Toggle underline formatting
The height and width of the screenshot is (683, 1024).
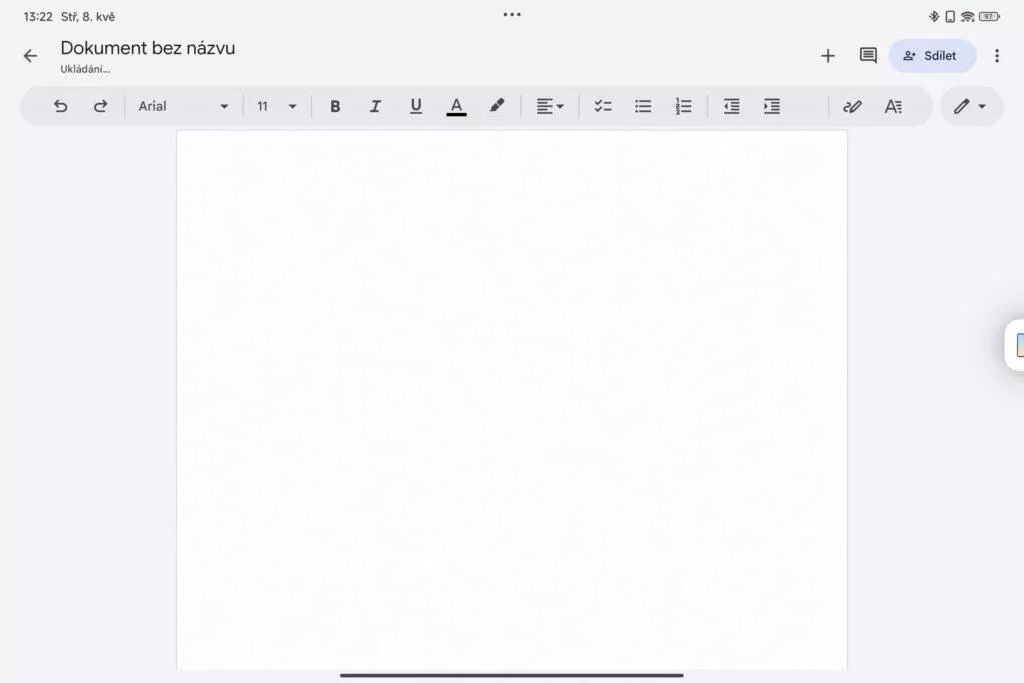416,106
